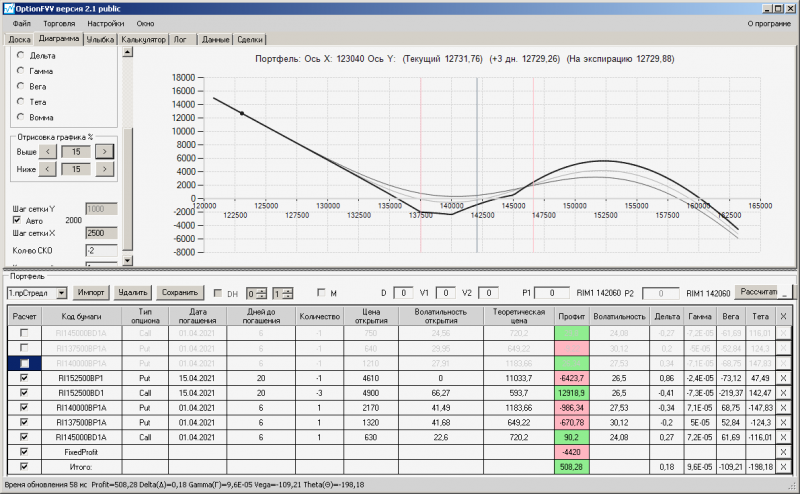The height and width of the screenshot is (494, 800).
Task: Switch to the Калькулятор tab
Action: [x=143, y=39]
